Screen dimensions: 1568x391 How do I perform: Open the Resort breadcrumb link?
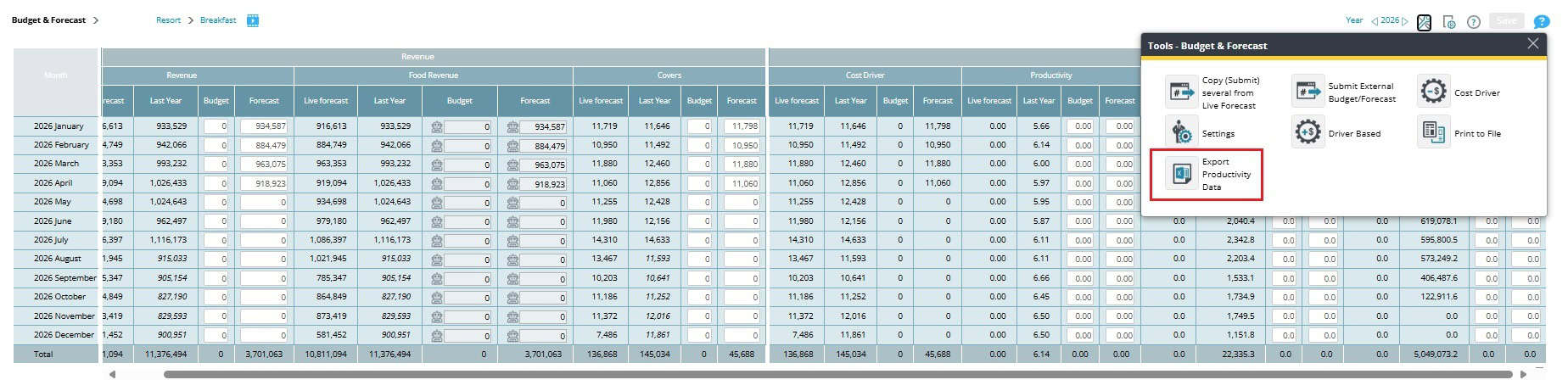coord(168,20)
